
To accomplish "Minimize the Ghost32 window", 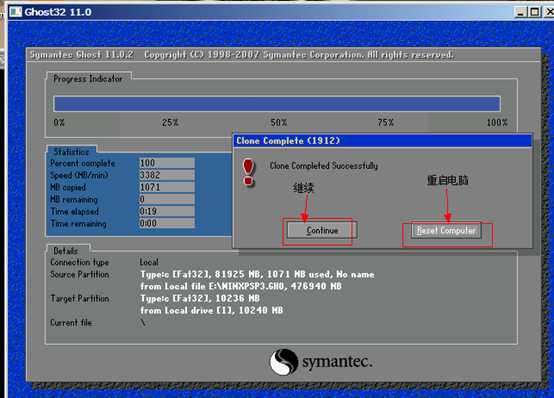I will point(520,12).
